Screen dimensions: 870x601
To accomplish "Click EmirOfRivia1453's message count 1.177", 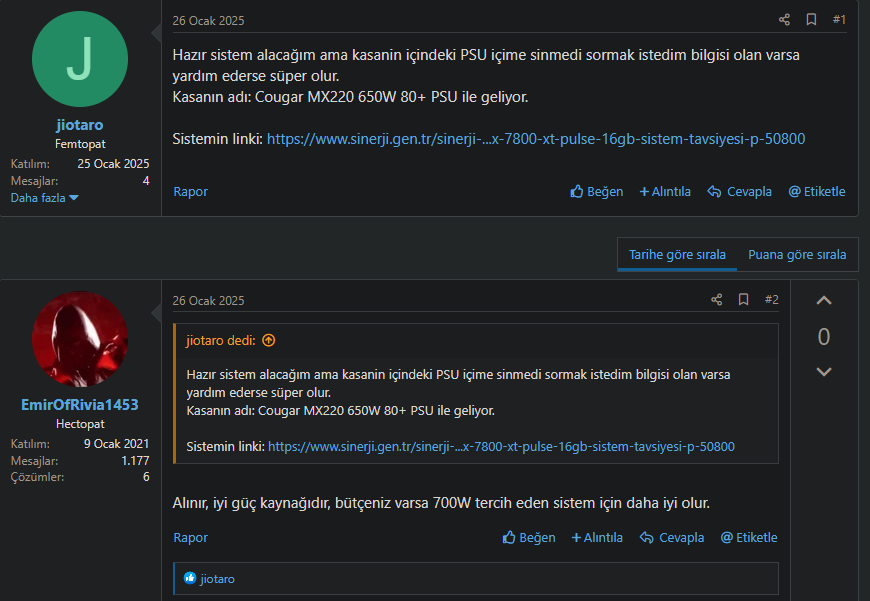I will pos(135,461).
